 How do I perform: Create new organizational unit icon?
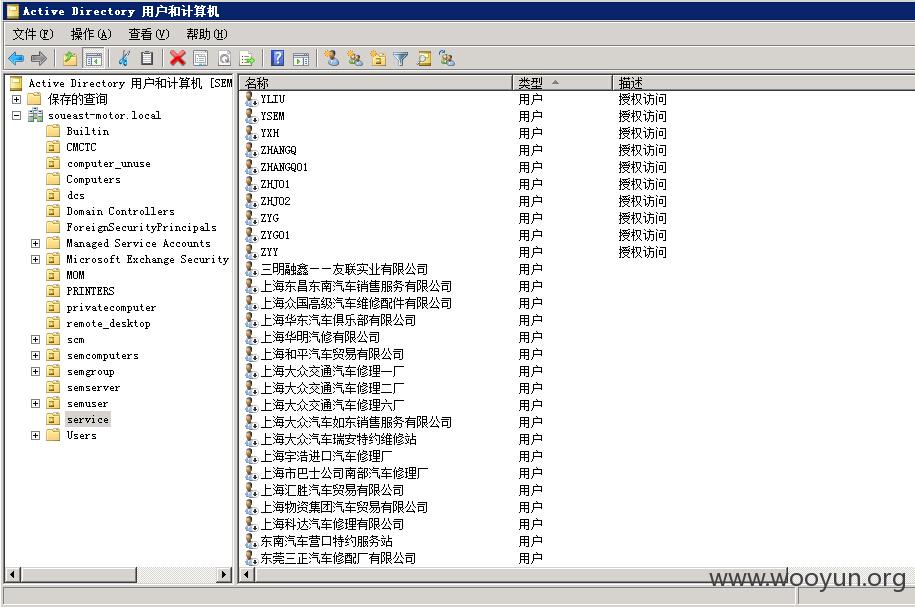(x=378, y=58)
